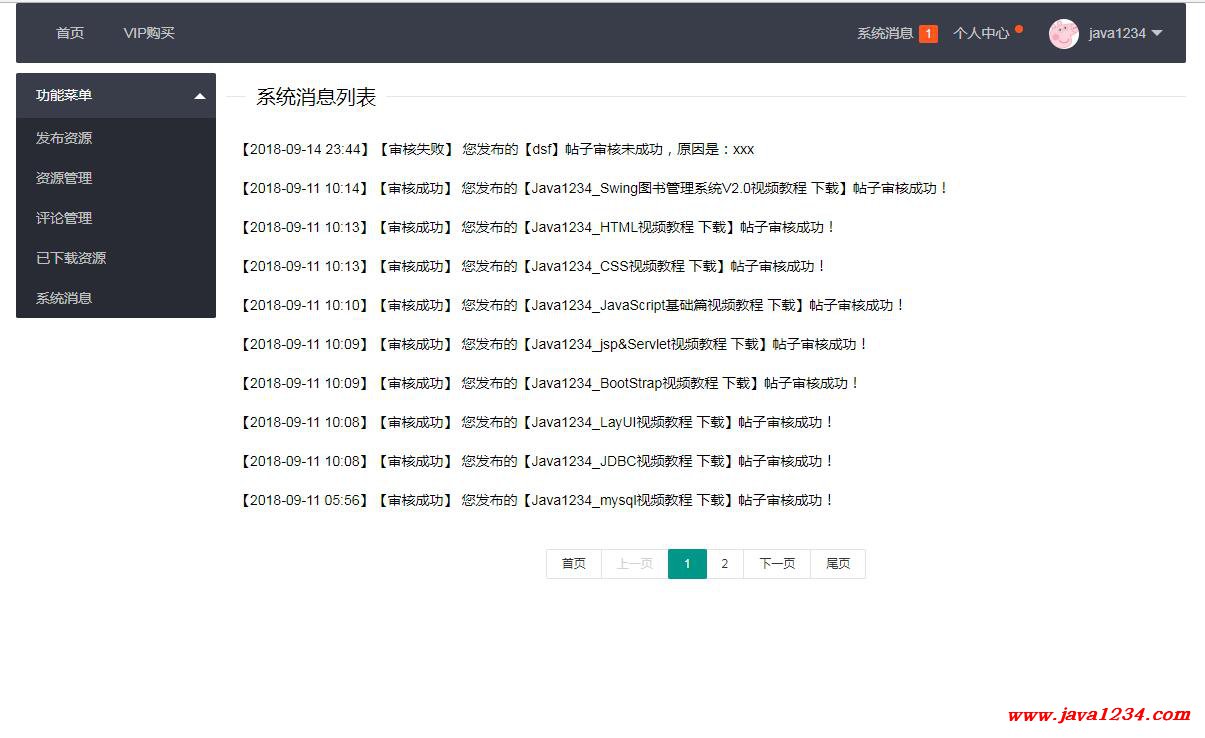Viewport: 1205px width, 738px height.
Task: Click 上一页 pagination button
Action: (x=635, y=564)
